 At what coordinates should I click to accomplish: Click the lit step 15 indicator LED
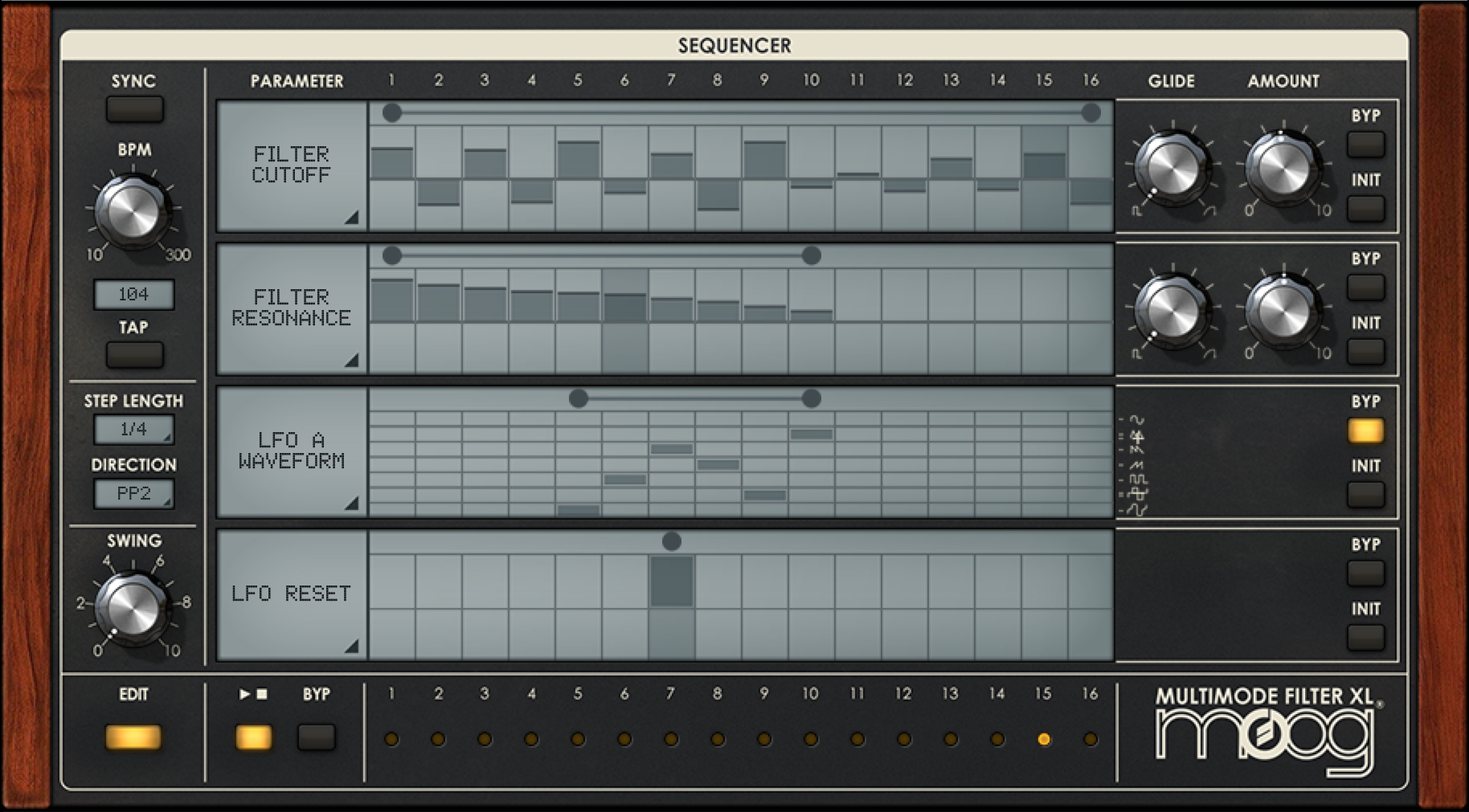[x=1044, y=739]
